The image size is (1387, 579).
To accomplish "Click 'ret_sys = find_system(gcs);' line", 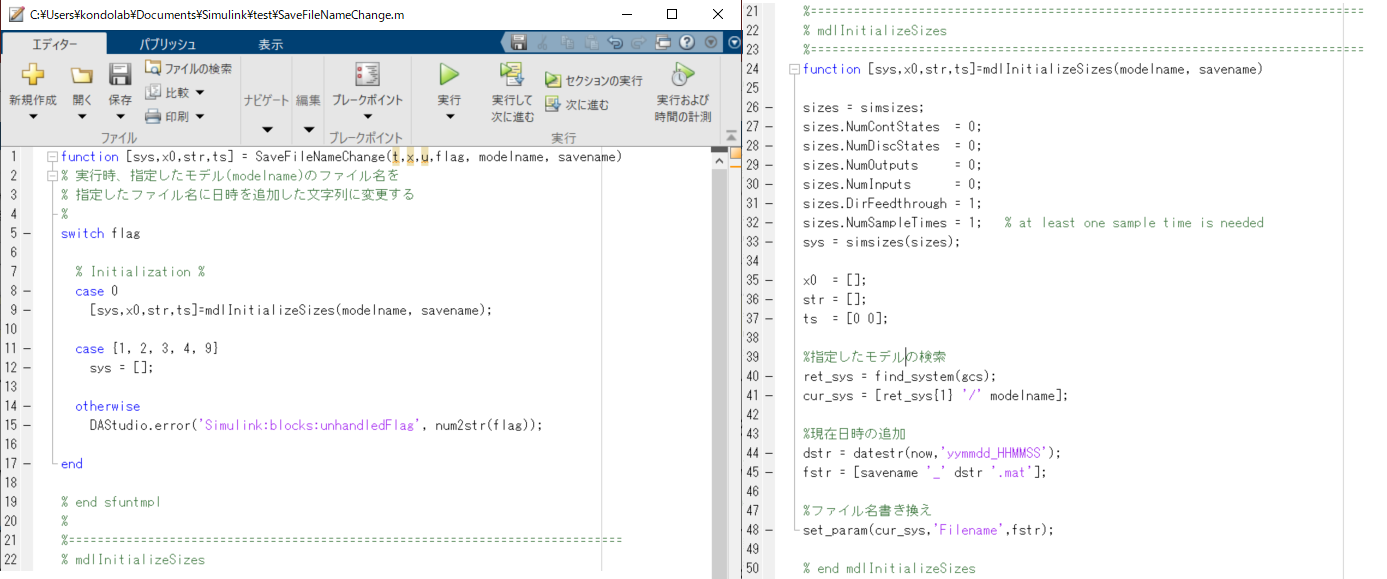I will (899, 376).
